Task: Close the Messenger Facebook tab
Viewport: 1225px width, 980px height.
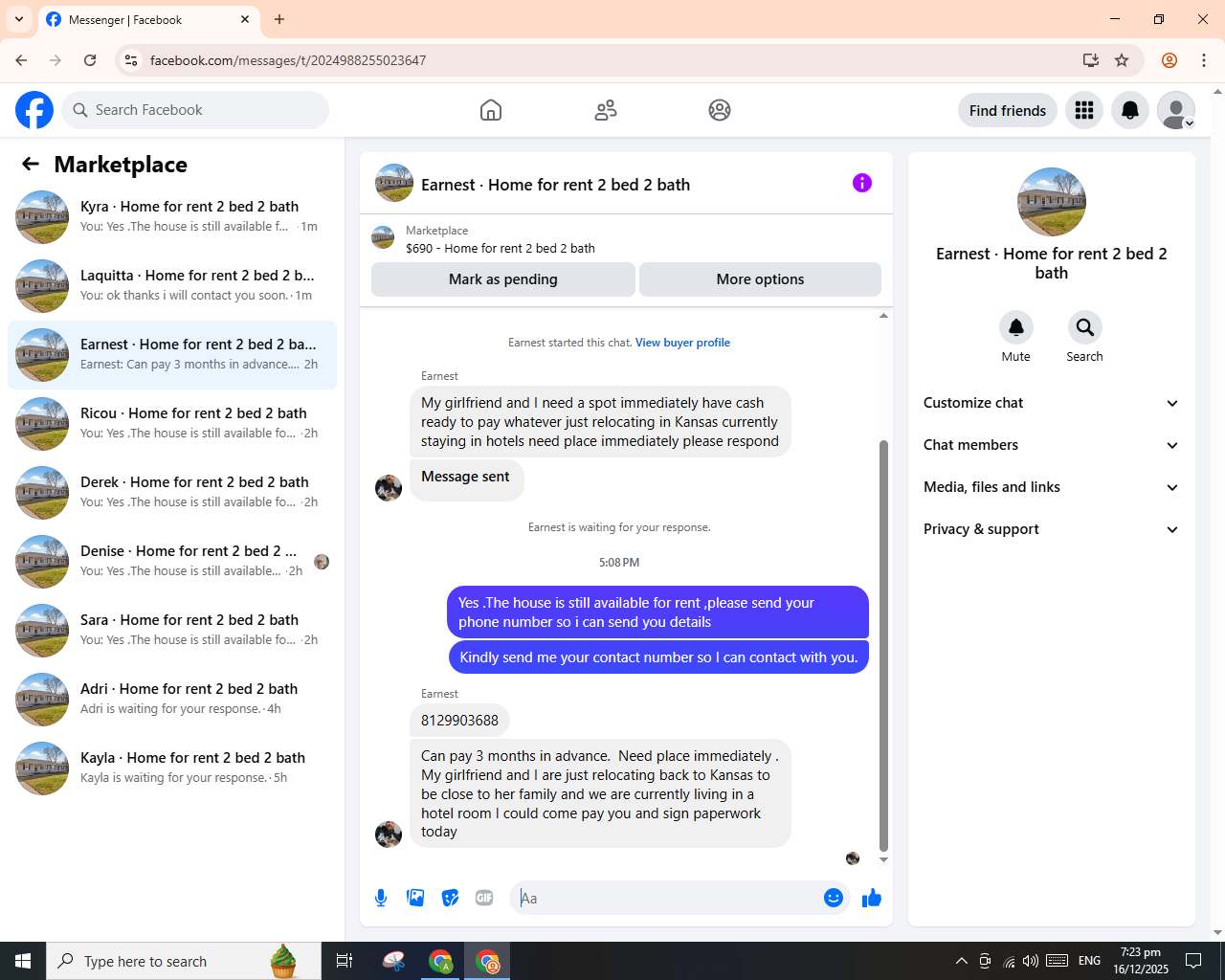Action: tap(245, 19)
